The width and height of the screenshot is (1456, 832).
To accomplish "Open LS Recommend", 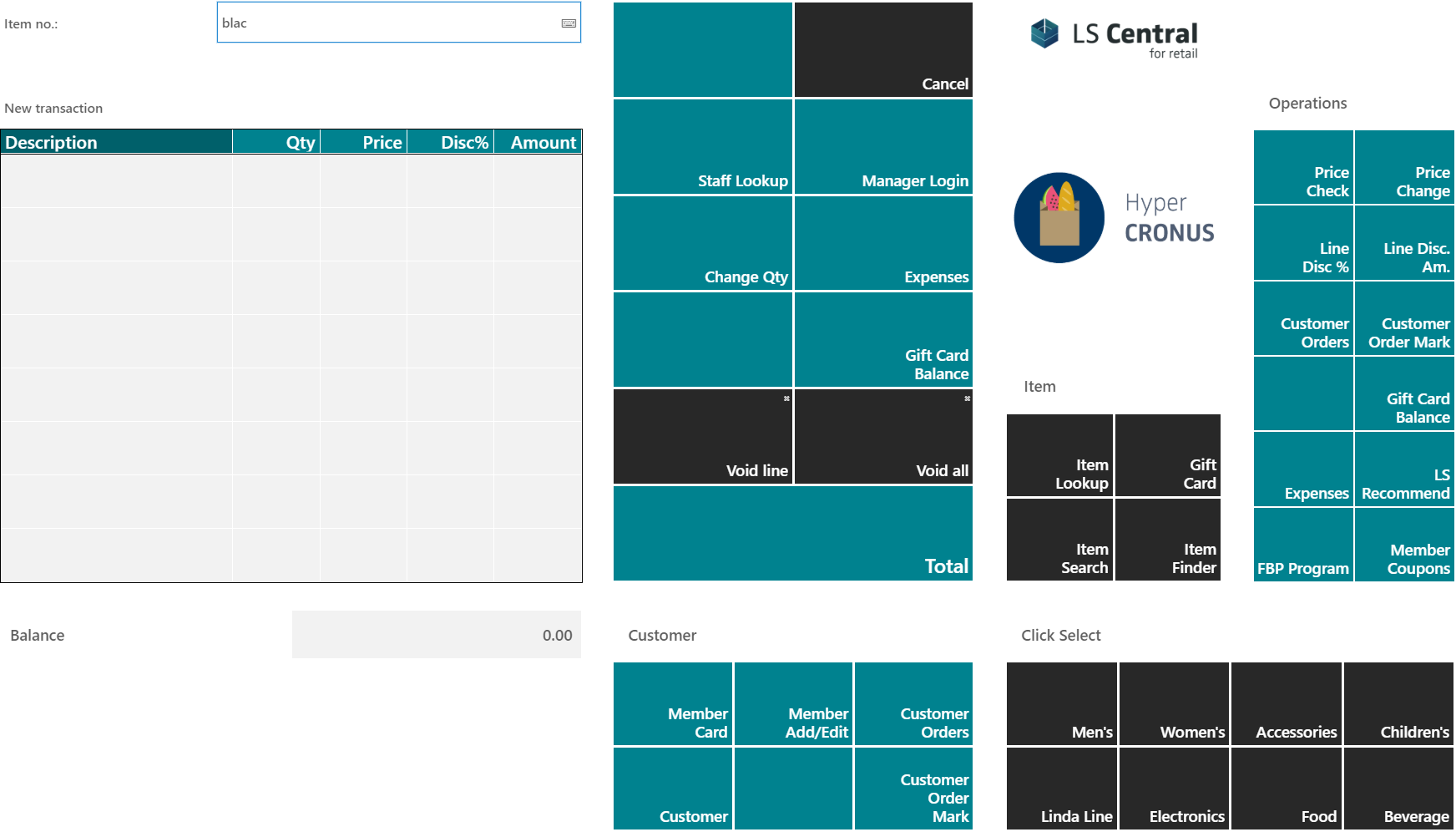I will [x=1405, y=469].
